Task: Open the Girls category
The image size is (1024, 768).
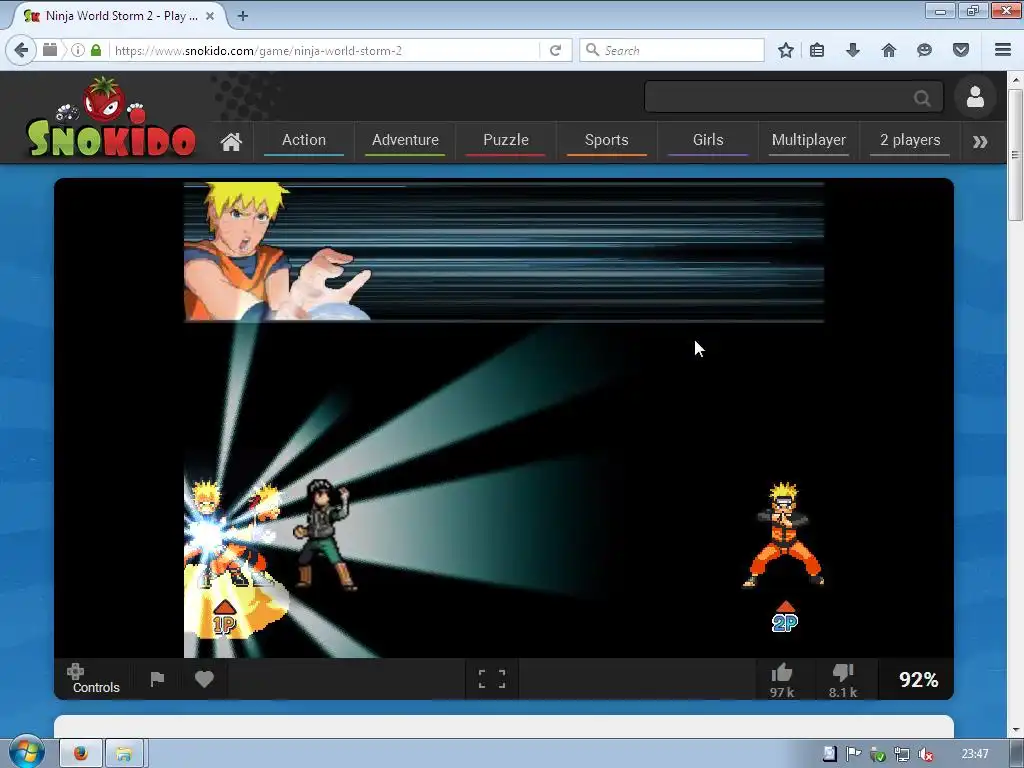Action: (x=708, y=140)
